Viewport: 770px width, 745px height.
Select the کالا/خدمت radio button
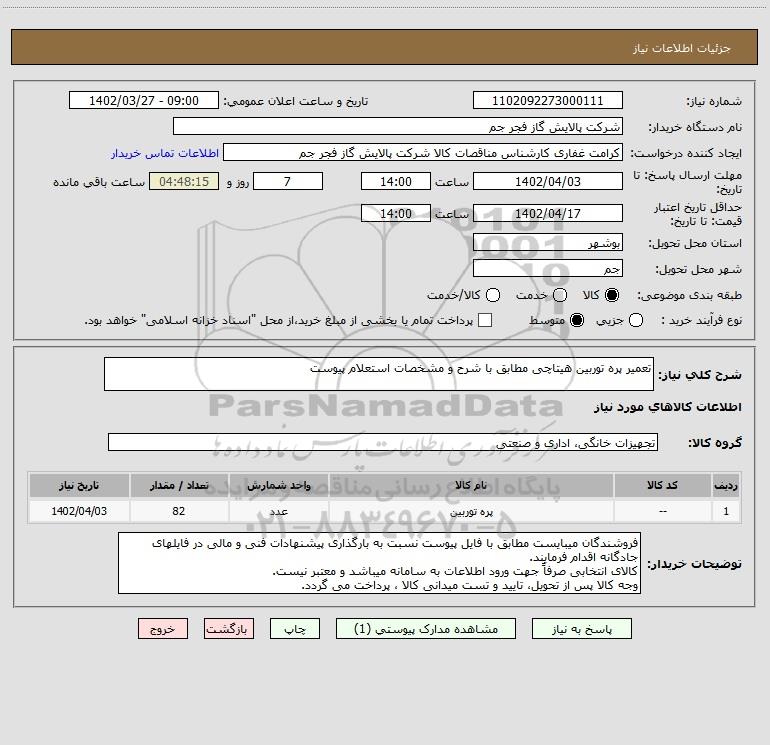[x=493, y=295]
